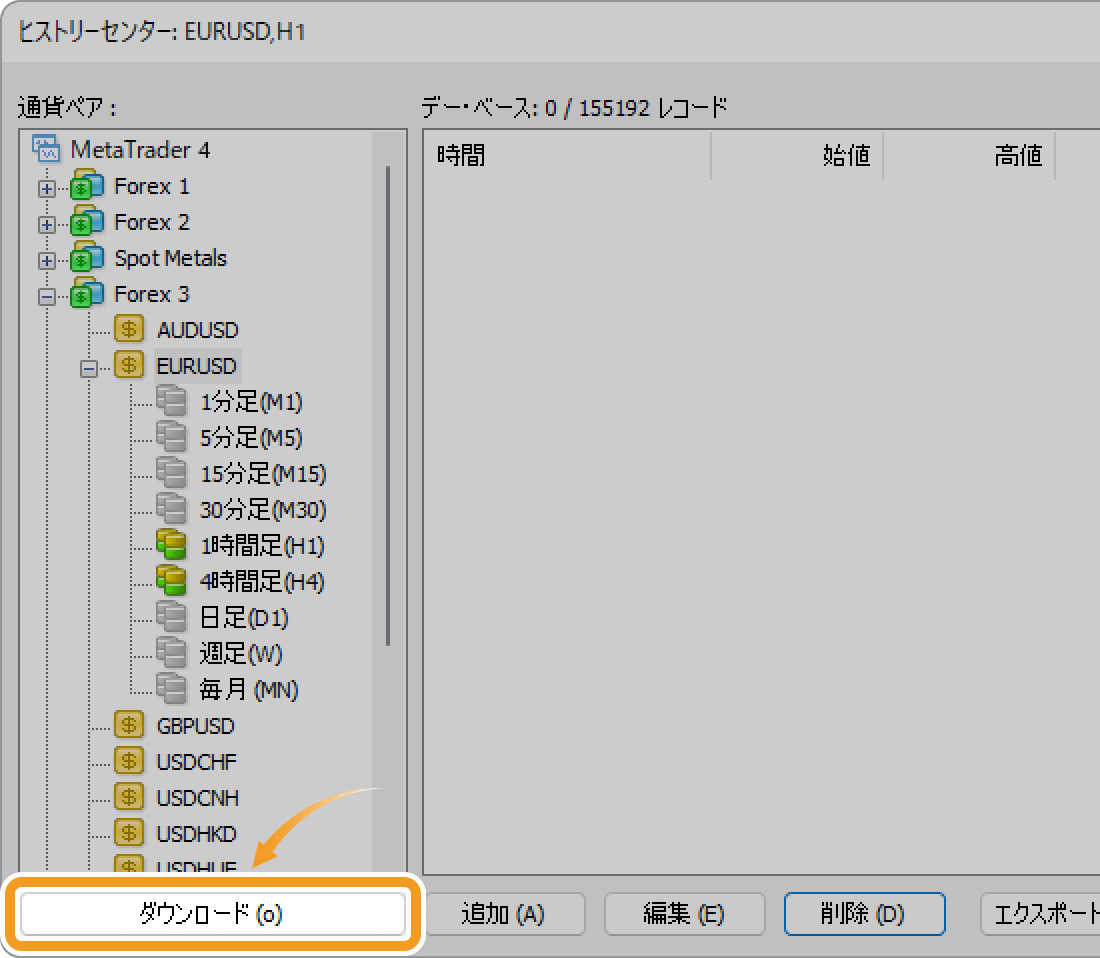Select 15分足(M15) timeframe
1100x958 pixels.
click(x=263, y=474)
